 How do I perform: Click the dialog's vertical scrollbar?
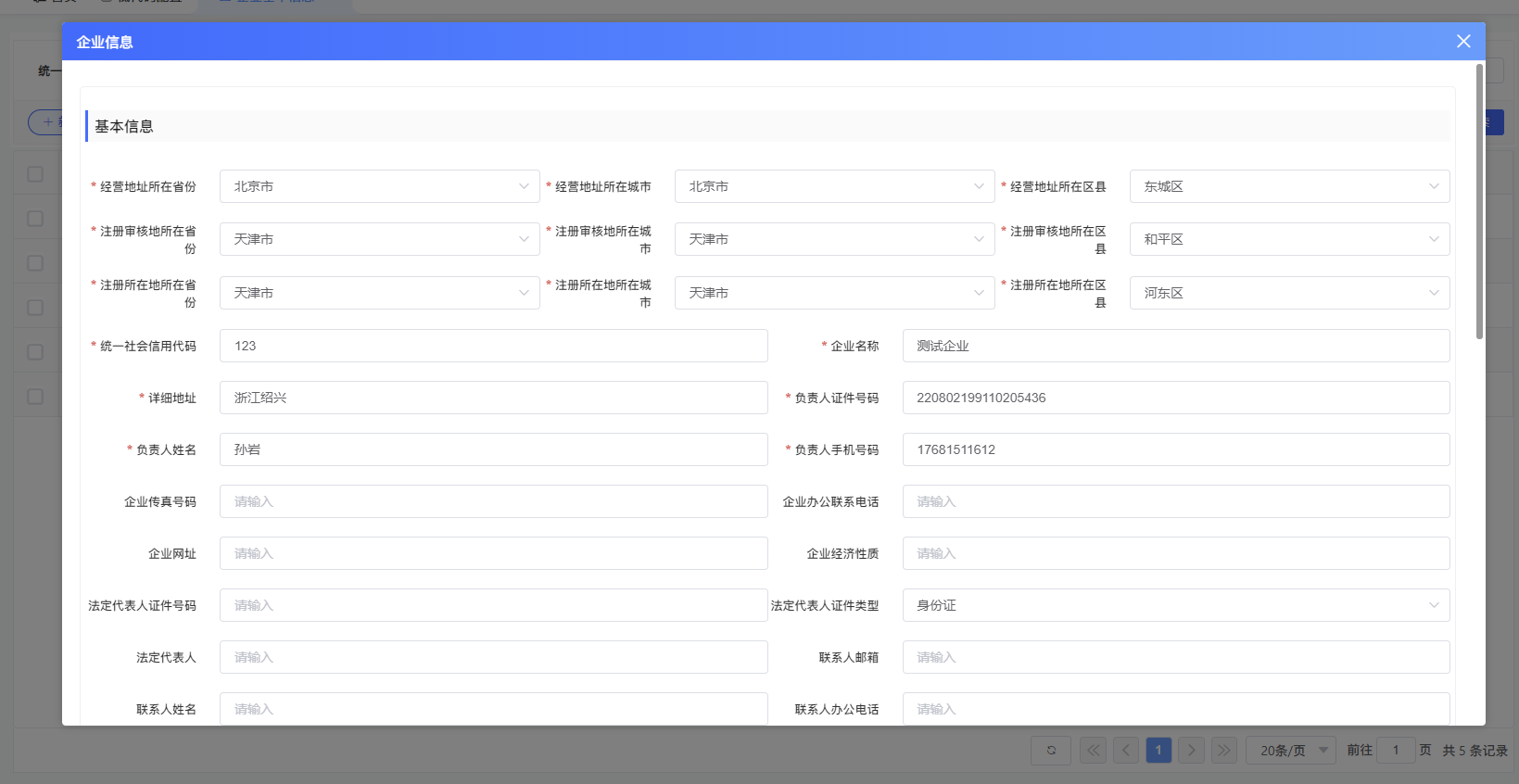1479,201
